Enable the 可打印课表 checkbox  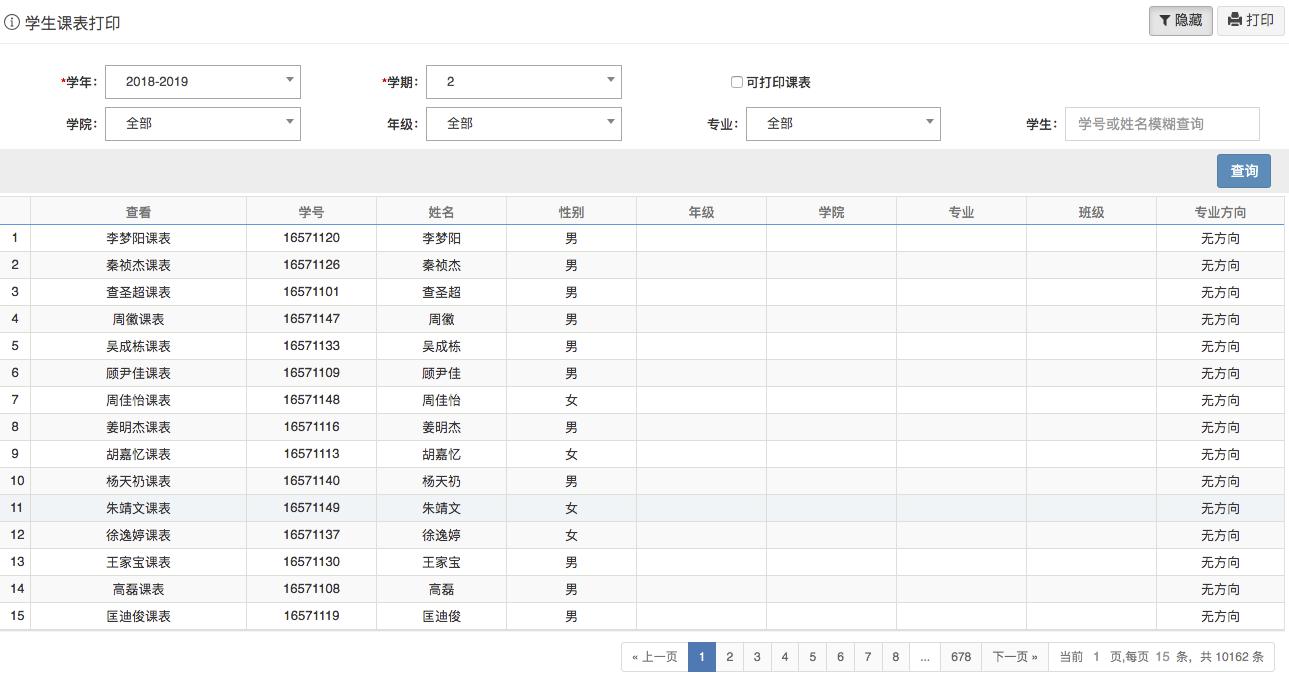(x=736, y=82)
